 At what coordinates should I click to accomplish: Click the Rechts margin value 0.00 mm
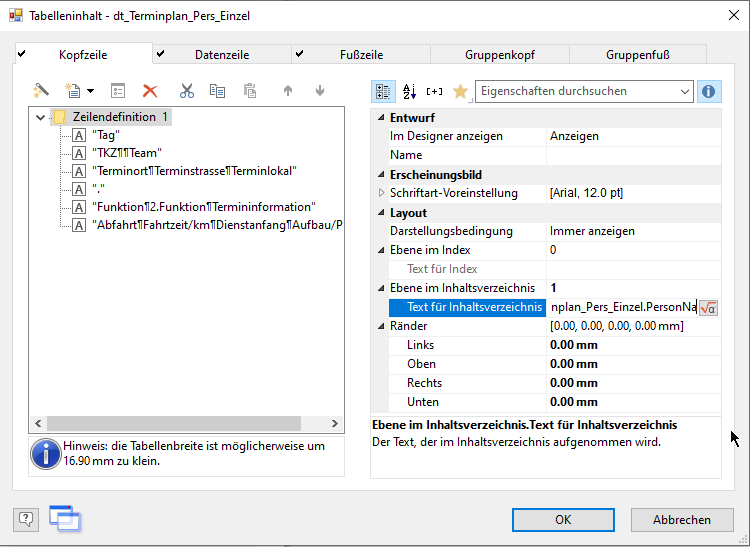coord(634,383)
